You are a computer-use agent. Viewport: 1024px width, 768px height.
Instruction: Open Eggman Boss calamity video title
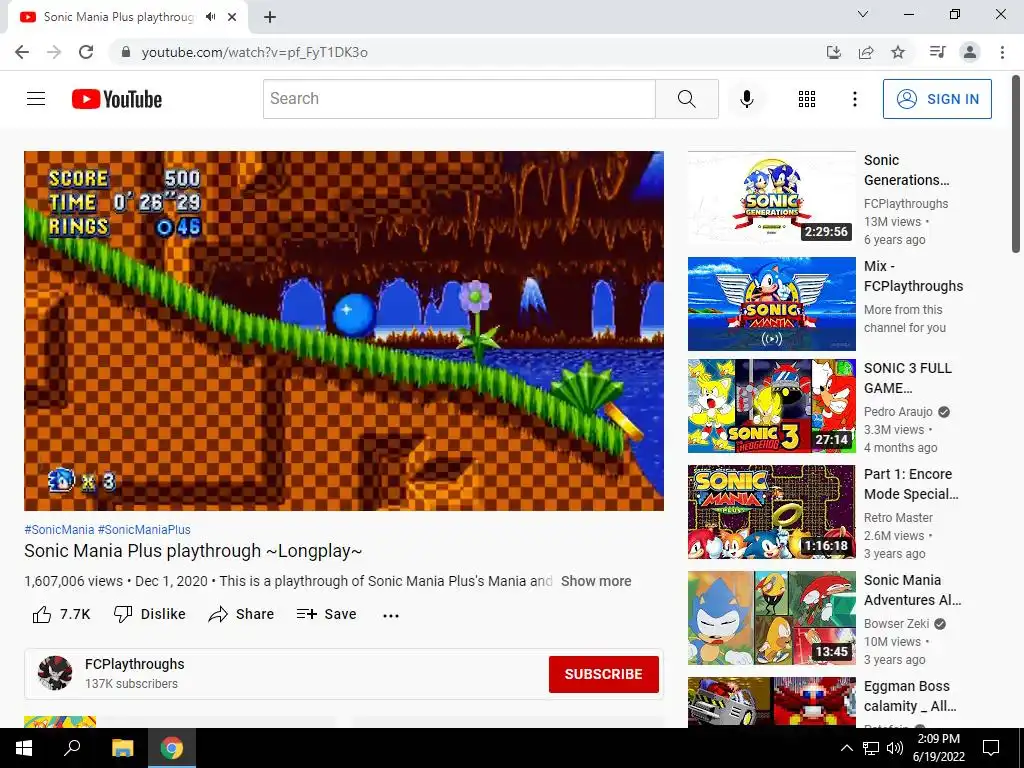pyautogui.click(x=910, y=696)
